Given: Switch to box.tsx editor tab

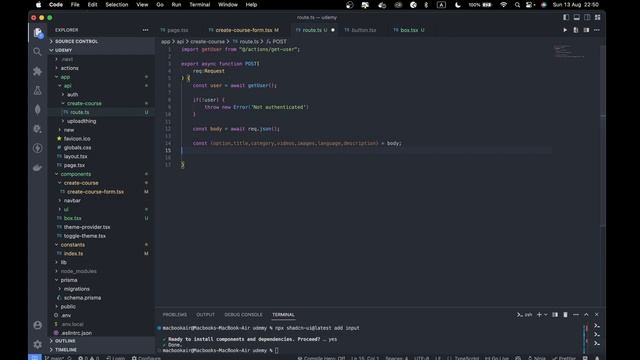Looking at the screenshot, I should 409,30.
